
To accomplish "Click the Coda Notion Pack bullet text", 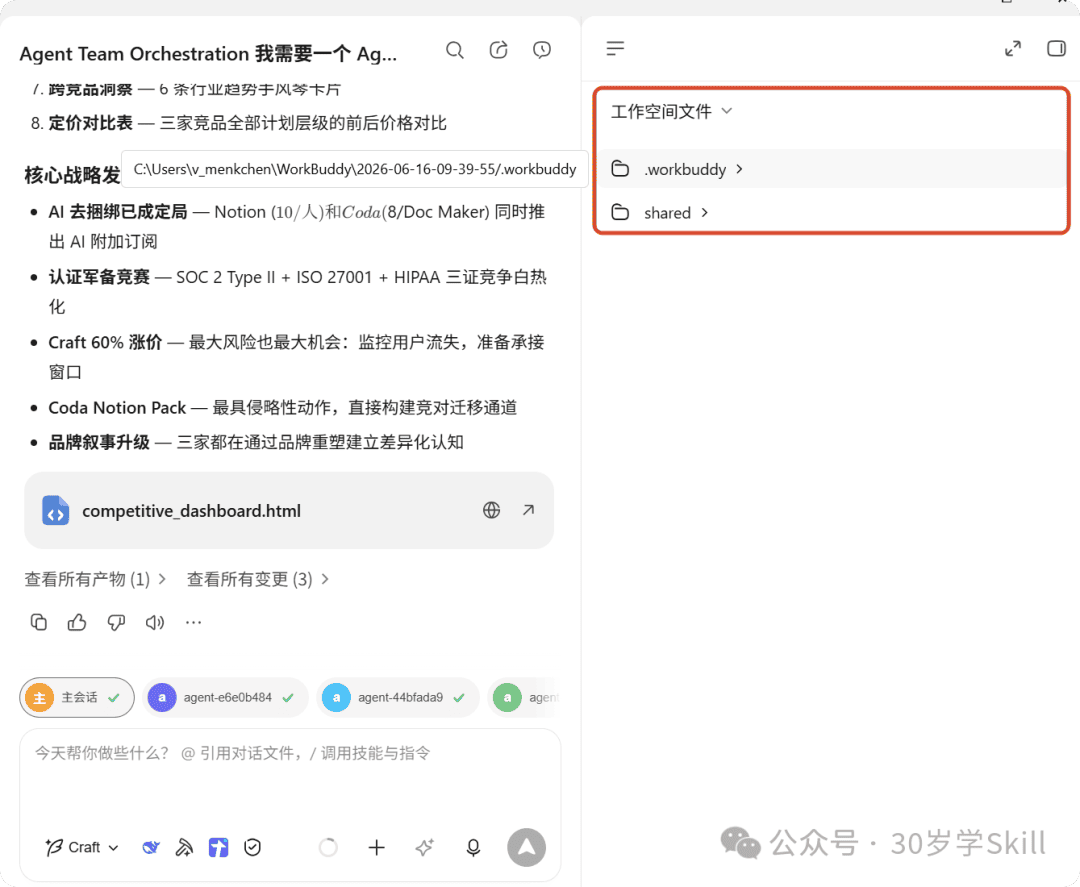I will 117,408.
